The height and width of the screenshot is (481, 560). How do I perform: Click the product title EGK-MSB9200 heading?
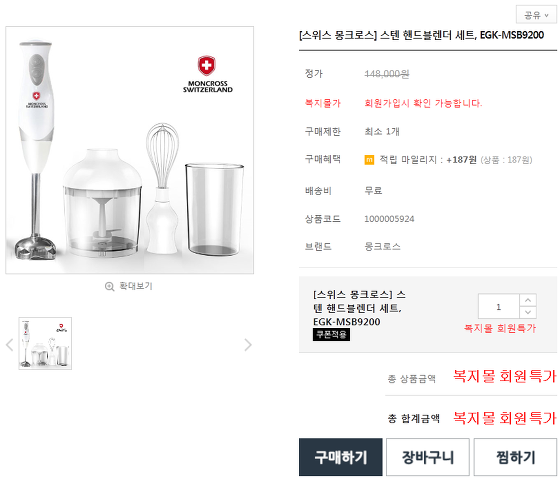[421, 35]
